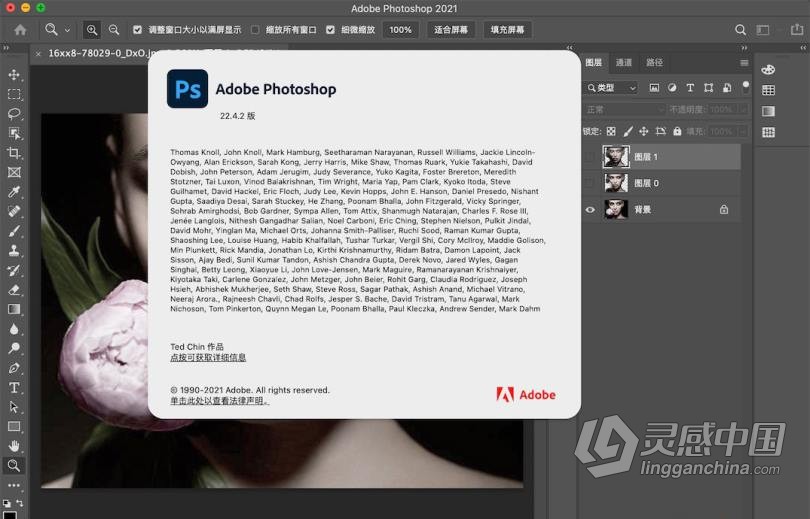Image resolution: width=810 pixels, height=519 pixels.
Task: Collapse the icon panel strip at far right
Action: coord(803,48)
